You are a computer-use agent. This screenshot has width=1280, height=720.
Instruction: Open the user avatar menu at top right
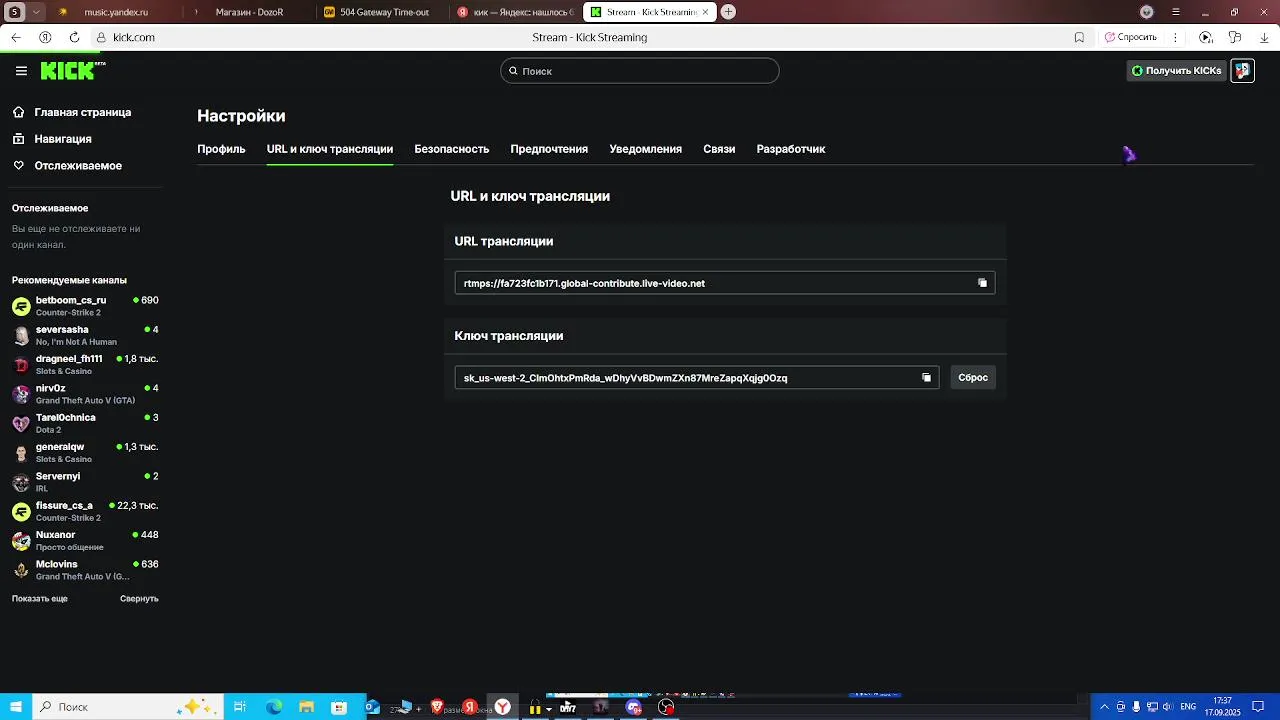click(1242, 71)
